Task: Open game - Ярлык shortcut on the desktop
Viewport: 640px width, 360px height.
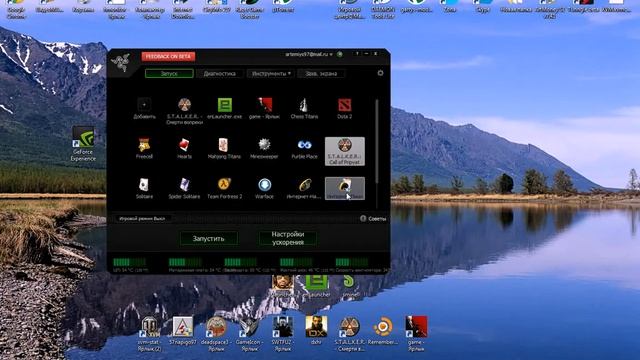Action: click(x=416, y=333)
